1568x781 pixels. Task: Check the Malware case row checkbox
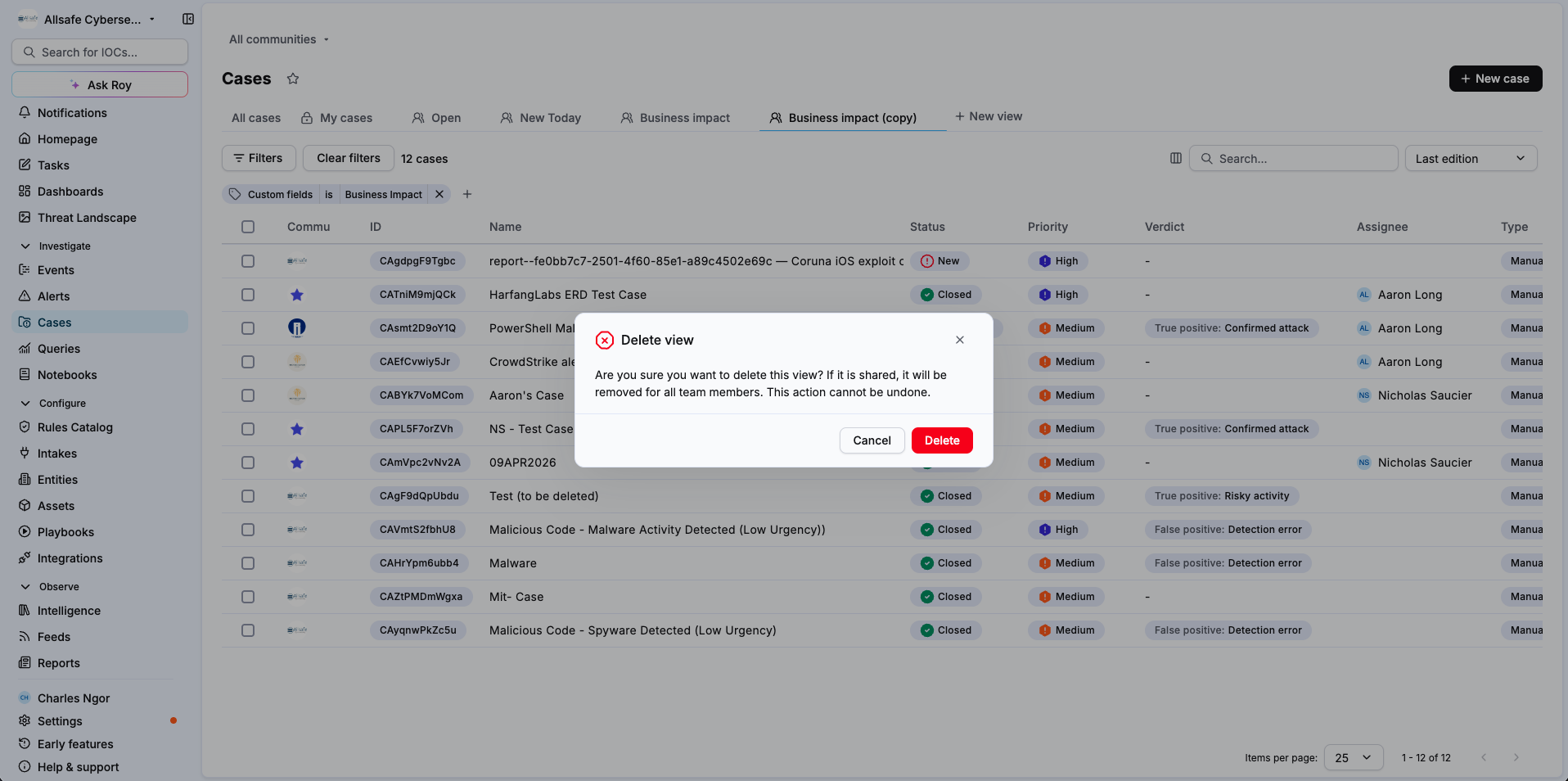[248, 563]
